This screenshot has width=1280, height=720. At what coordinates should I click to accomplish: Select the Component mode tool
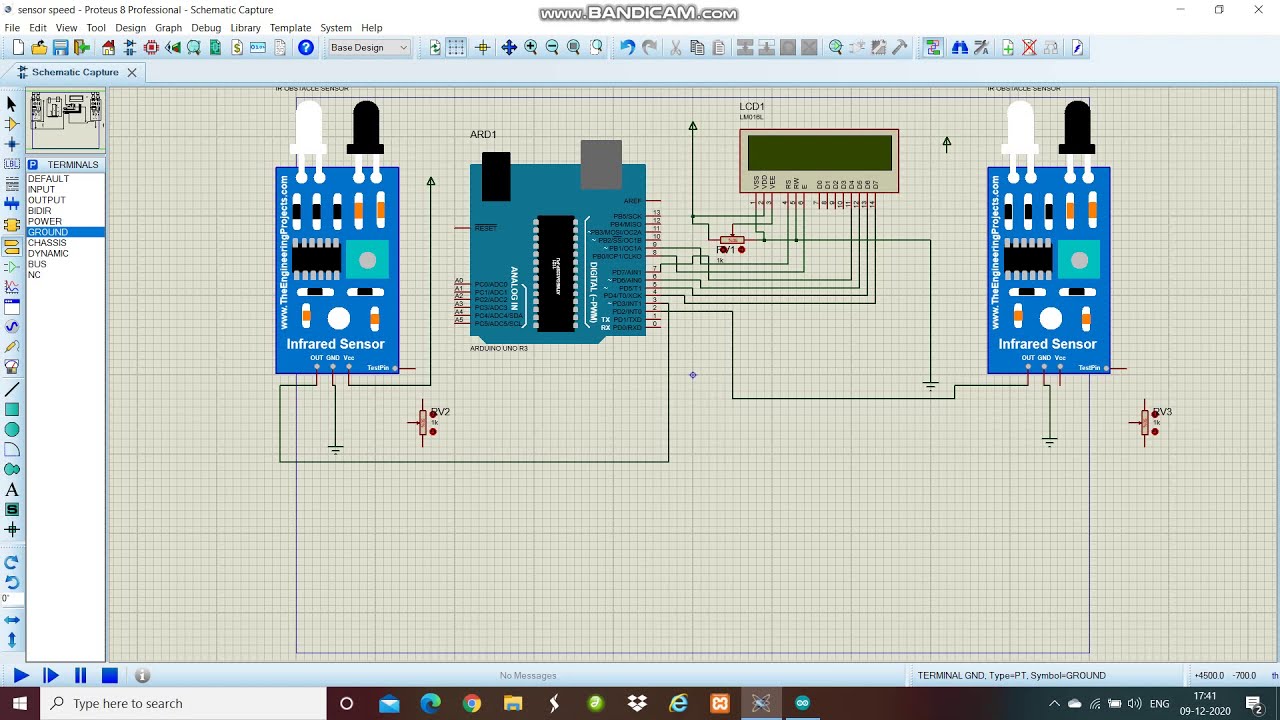(x=12, y=124)
